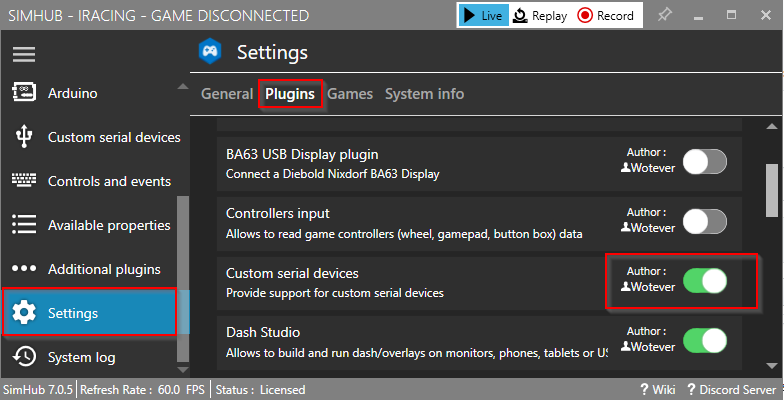This screenshot has width=784, height=400.
Task: Open the Discord Server link
Action: click(x=730, y=389)
